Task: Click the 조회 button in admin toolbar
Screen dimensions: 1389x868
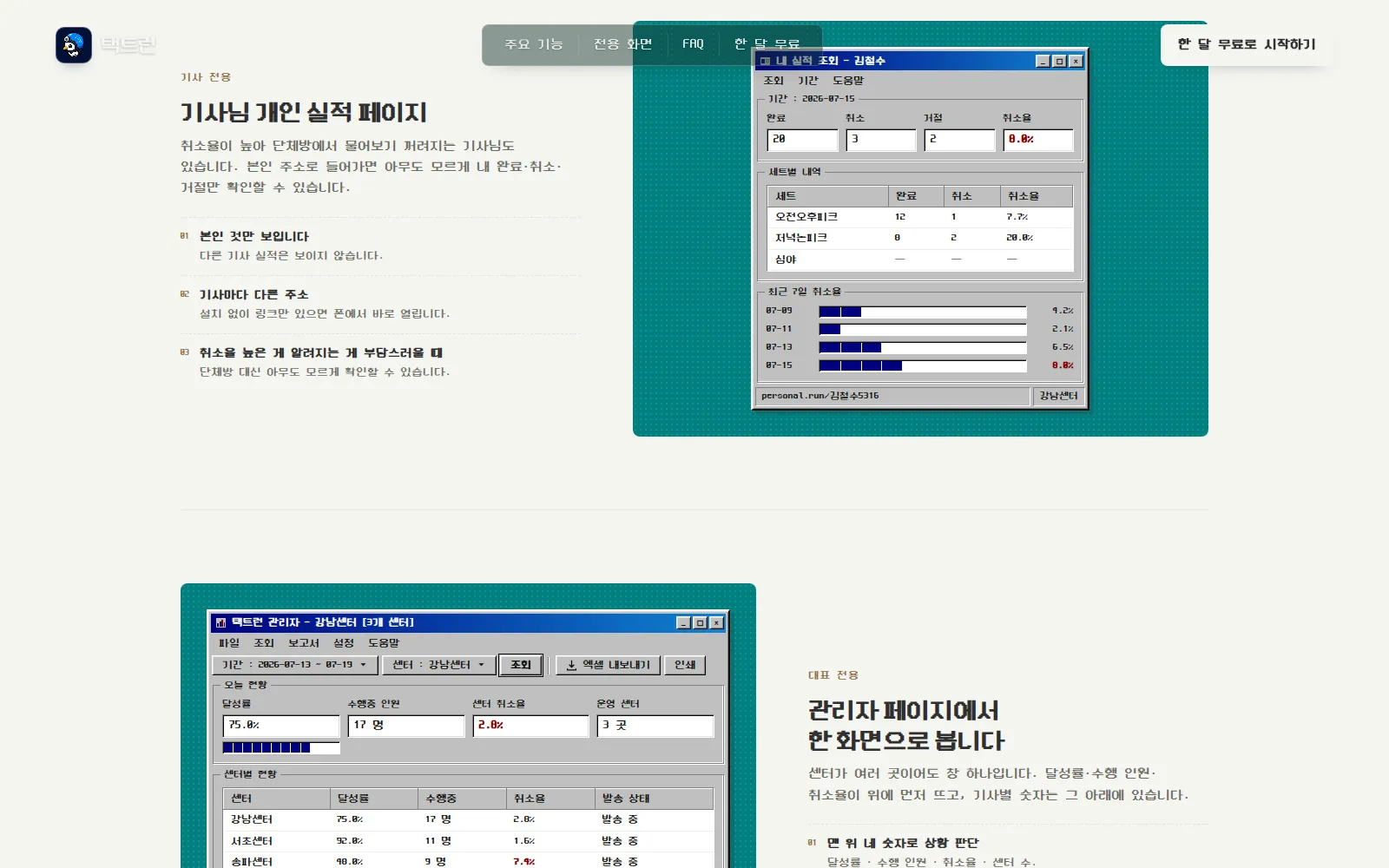Action: click(521, 665)
